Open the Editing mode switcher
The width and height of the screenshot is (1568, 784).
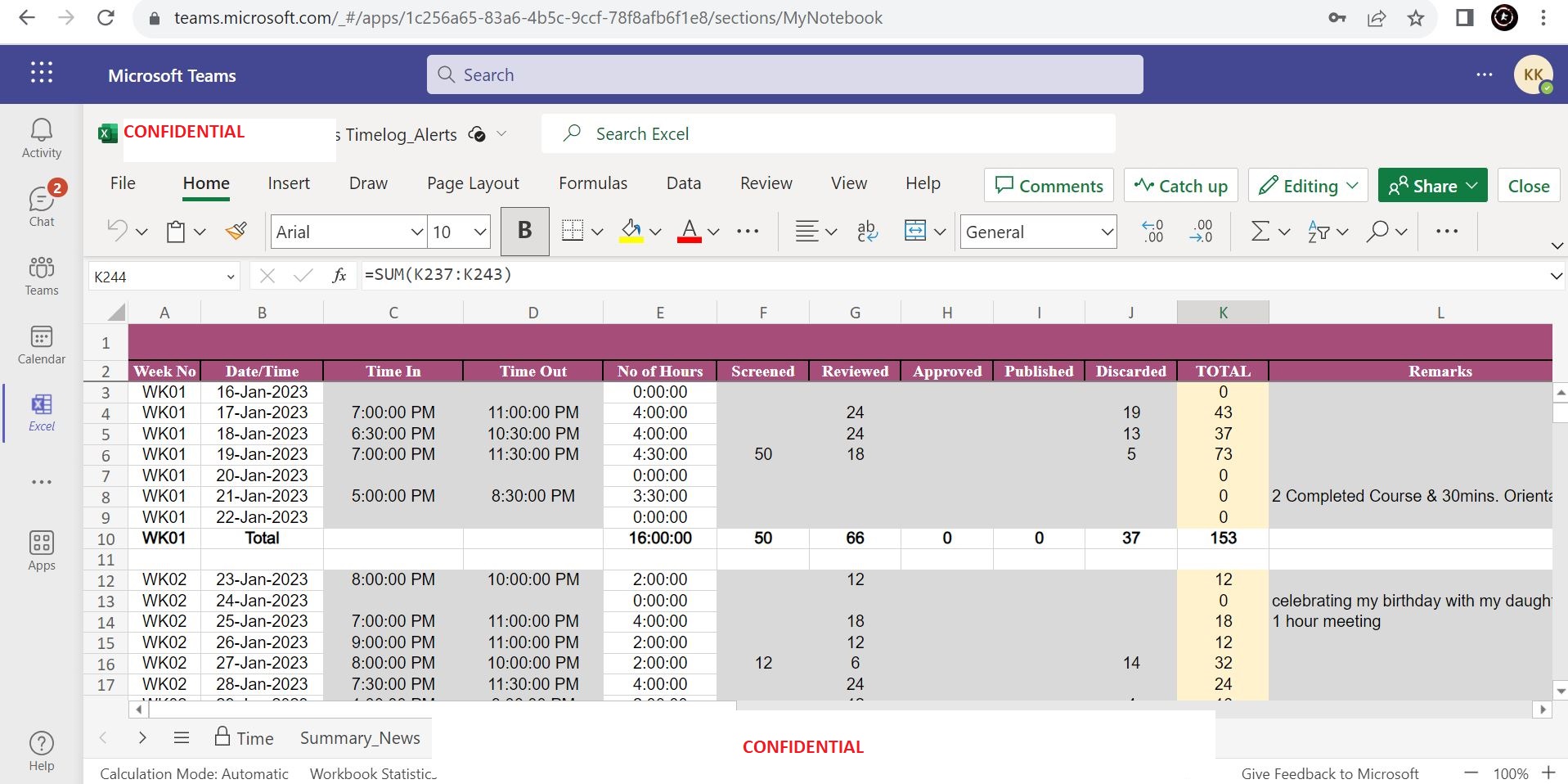point(1308,186)
